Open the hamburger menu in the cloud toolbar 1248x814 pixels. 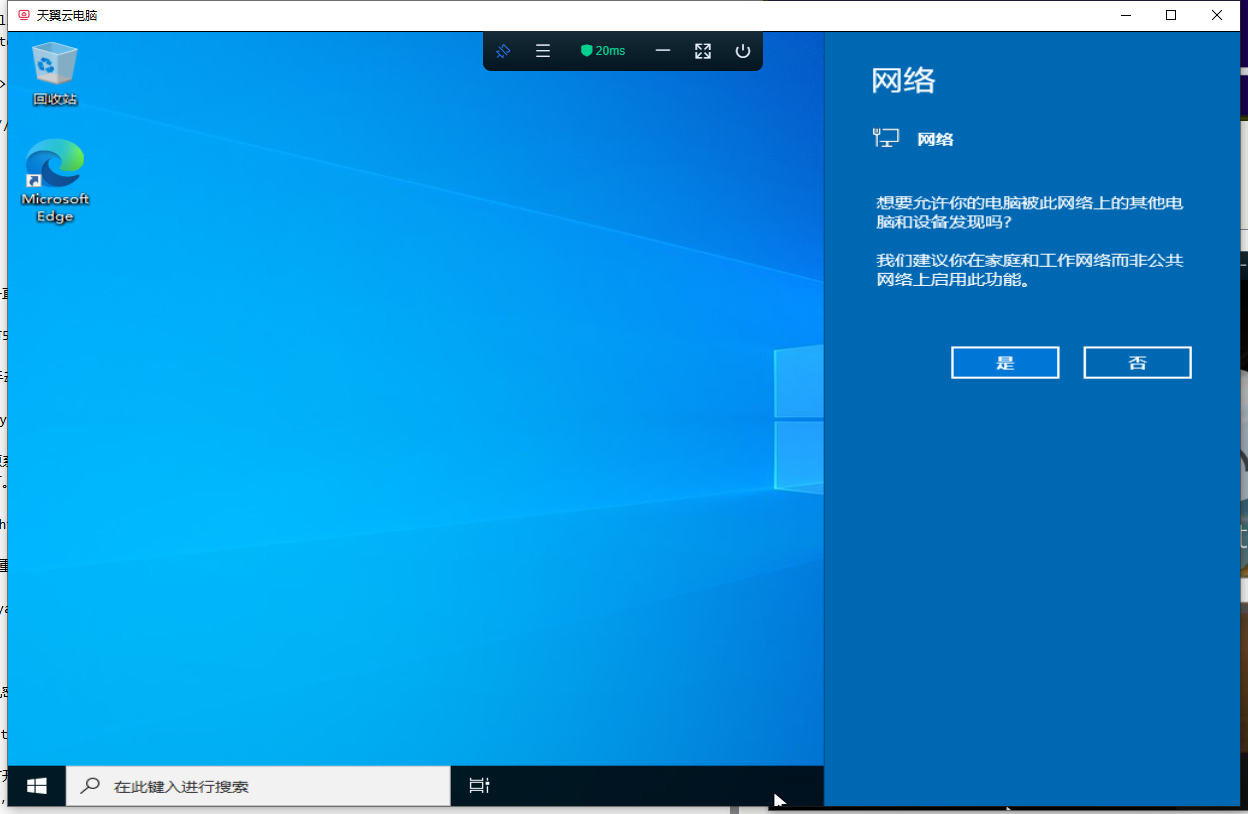543,51
